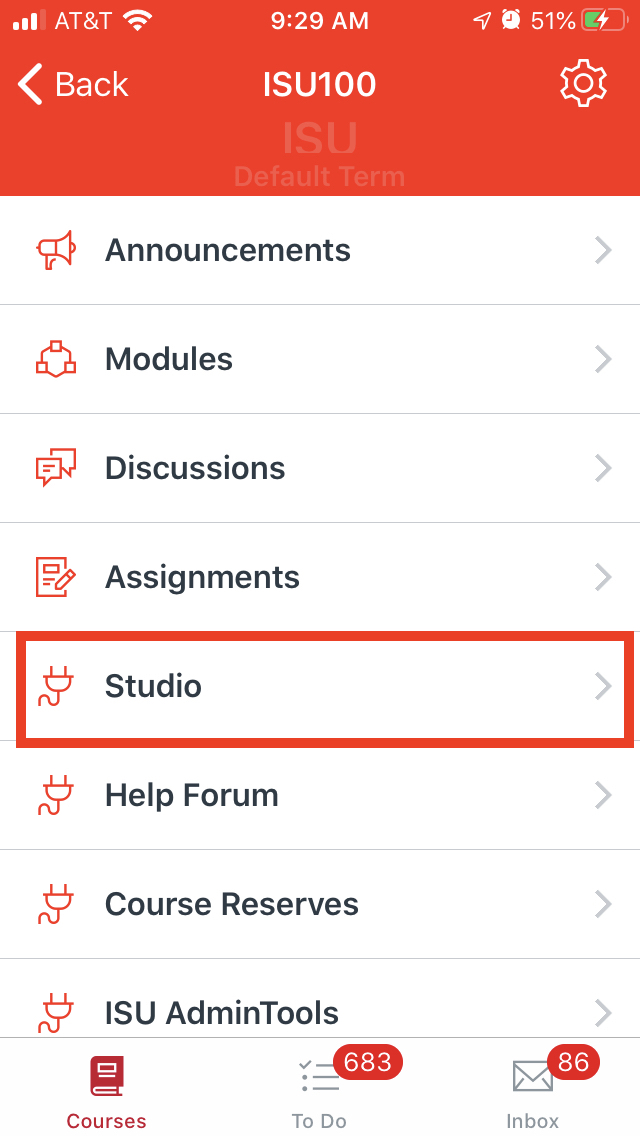Viewport: 640px width, 1136px height.
Task: Tap the Modules icon
Action: pyautogui.click(x=56, y=359)
